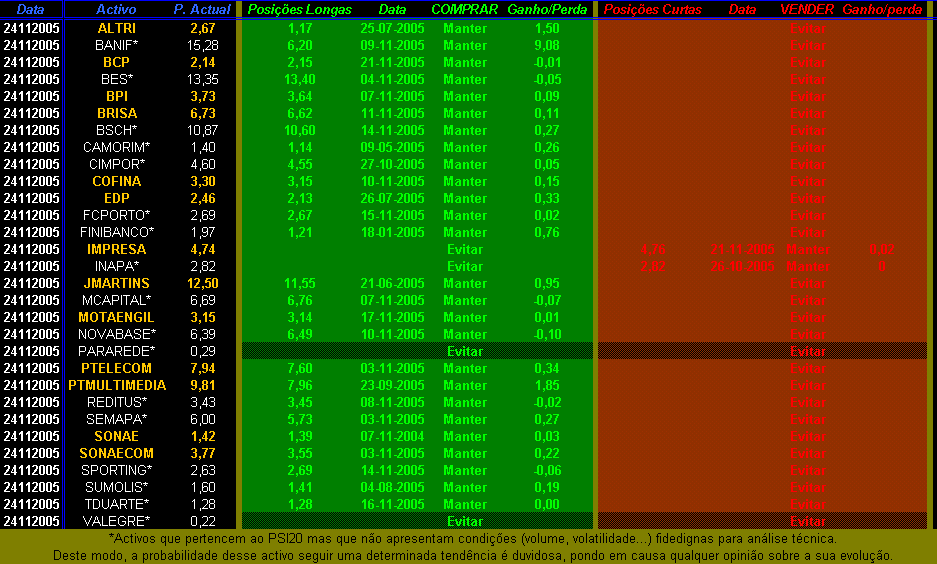Click the COMPRAR column header
This screenshot has height=564, width=937.
coord(465,9)
